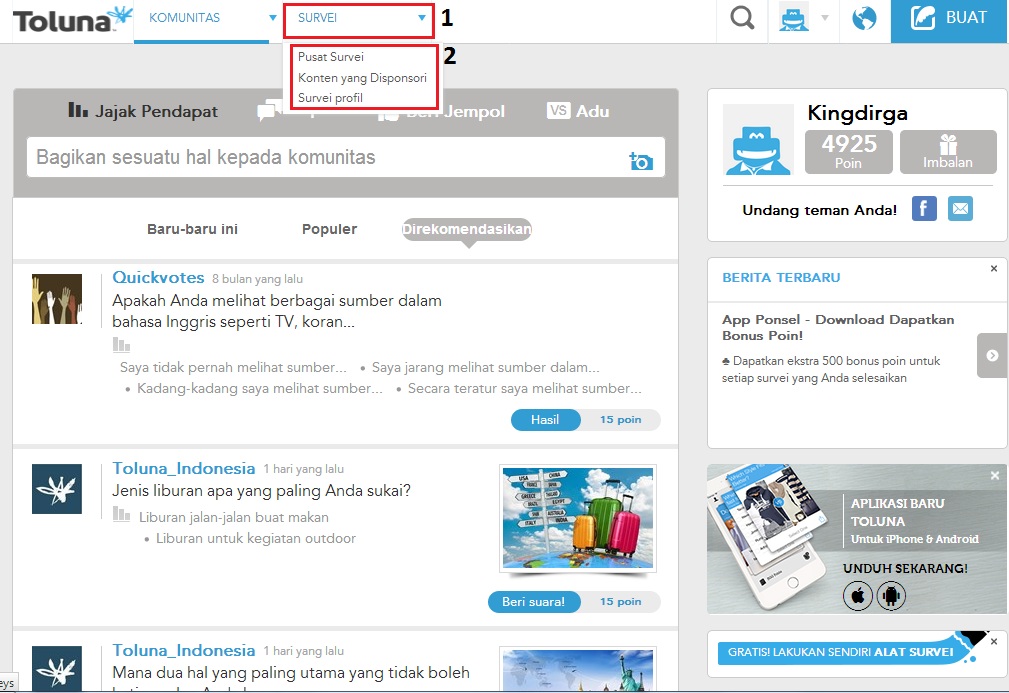Click the Hasil results button
The width and height of the screenshot is (1009, 693).
pyautogui.click(x=545, y=420)
